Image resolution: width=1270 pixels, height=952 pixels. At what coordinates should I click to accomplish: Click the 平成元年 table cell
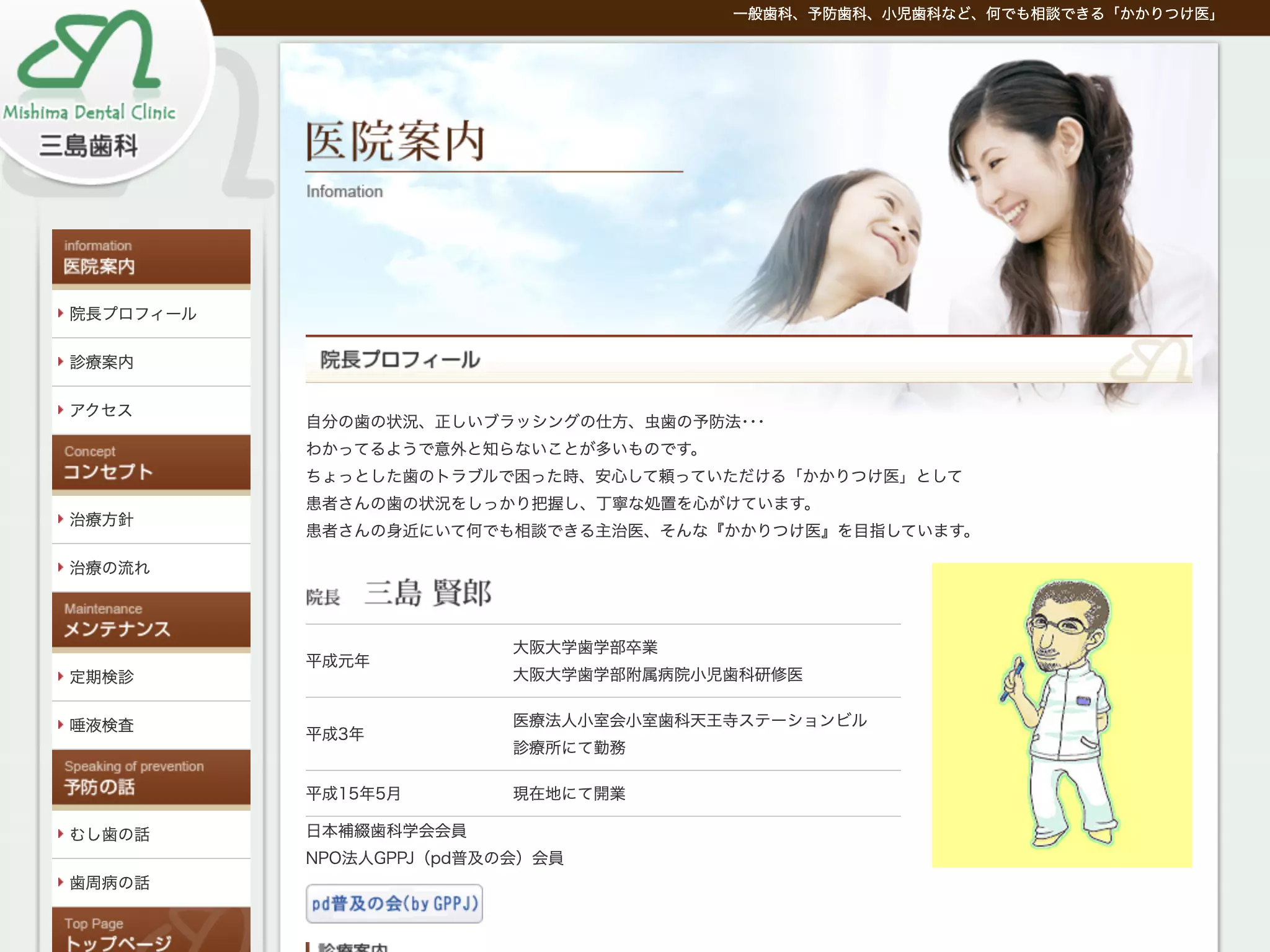pyautogui.click(x=337, y=661)
